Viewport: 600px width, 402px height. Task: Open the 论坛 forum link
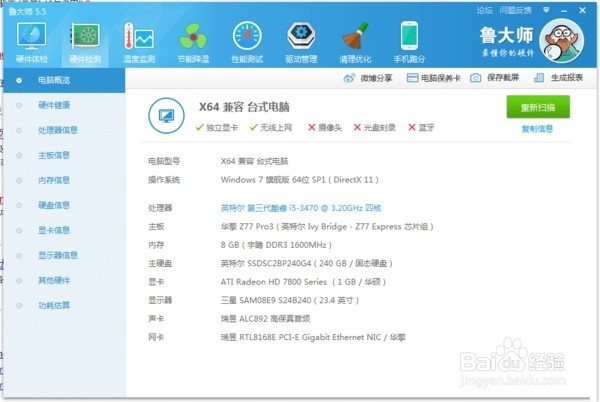point(484,10)
